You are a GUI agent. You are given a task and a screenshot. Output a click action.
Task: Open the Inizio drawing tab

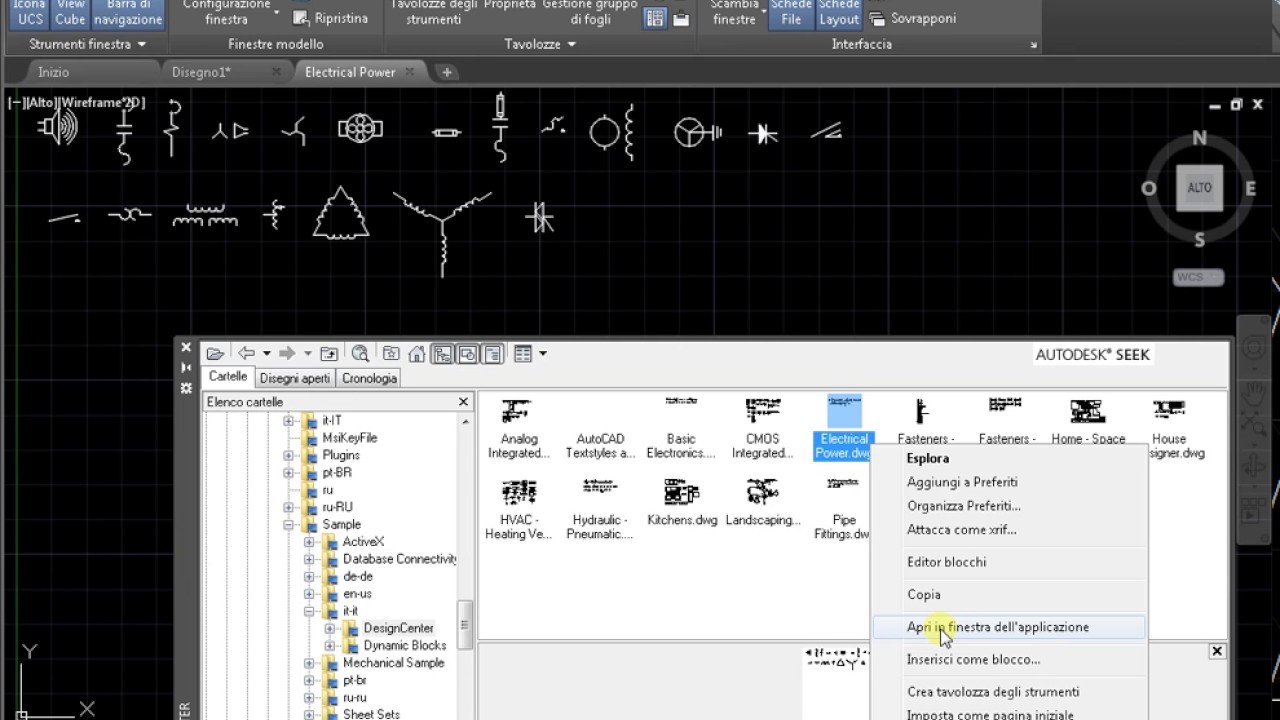54,72
